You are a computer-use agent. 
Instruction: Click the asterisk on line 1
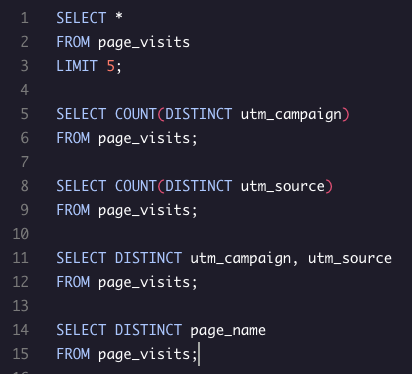[119, 16]
